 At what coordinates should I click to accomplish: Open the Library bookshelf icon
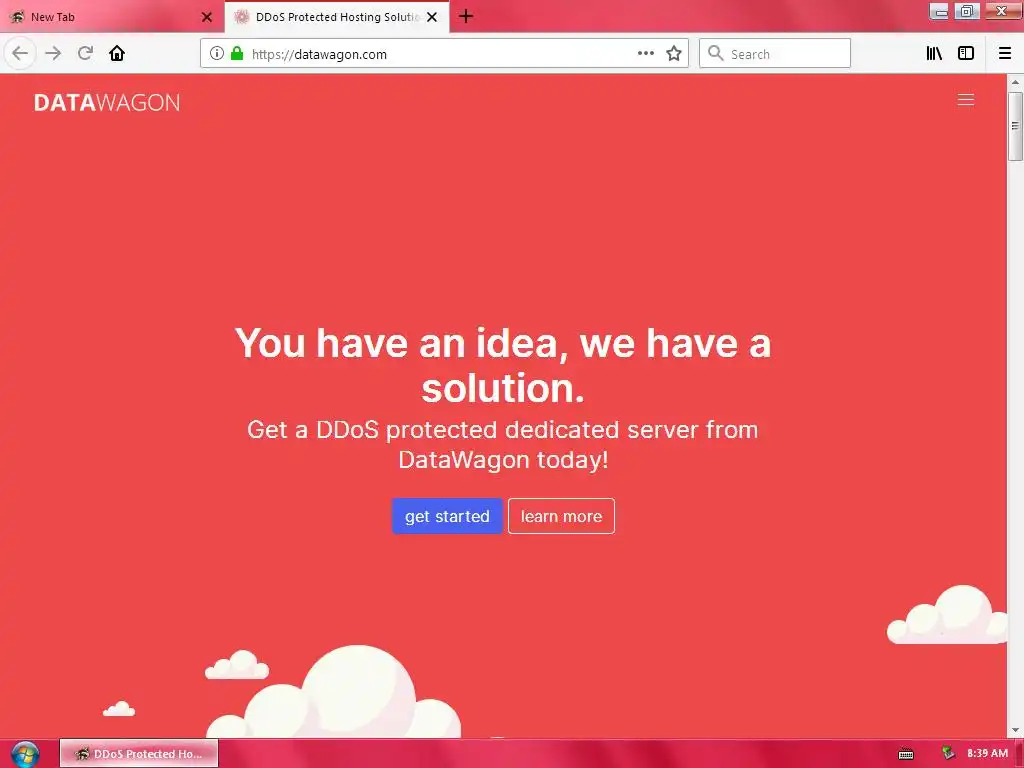(934, 54)
